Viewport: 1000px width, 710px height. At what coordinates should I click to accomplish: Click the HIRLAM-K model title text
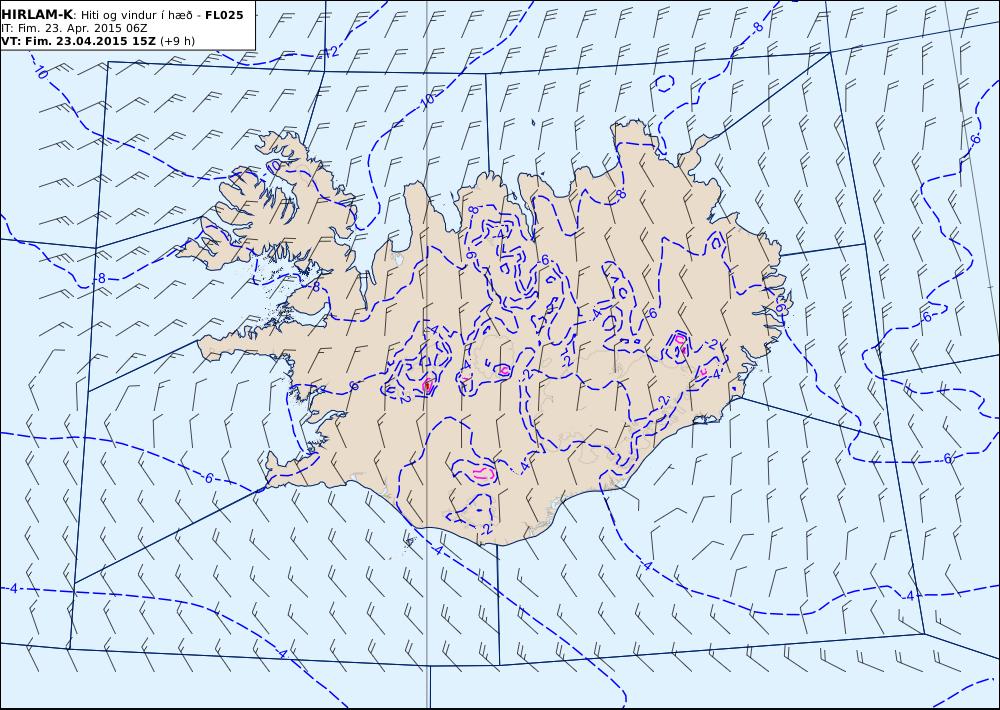pyautogui.click(x=38, y=15)
